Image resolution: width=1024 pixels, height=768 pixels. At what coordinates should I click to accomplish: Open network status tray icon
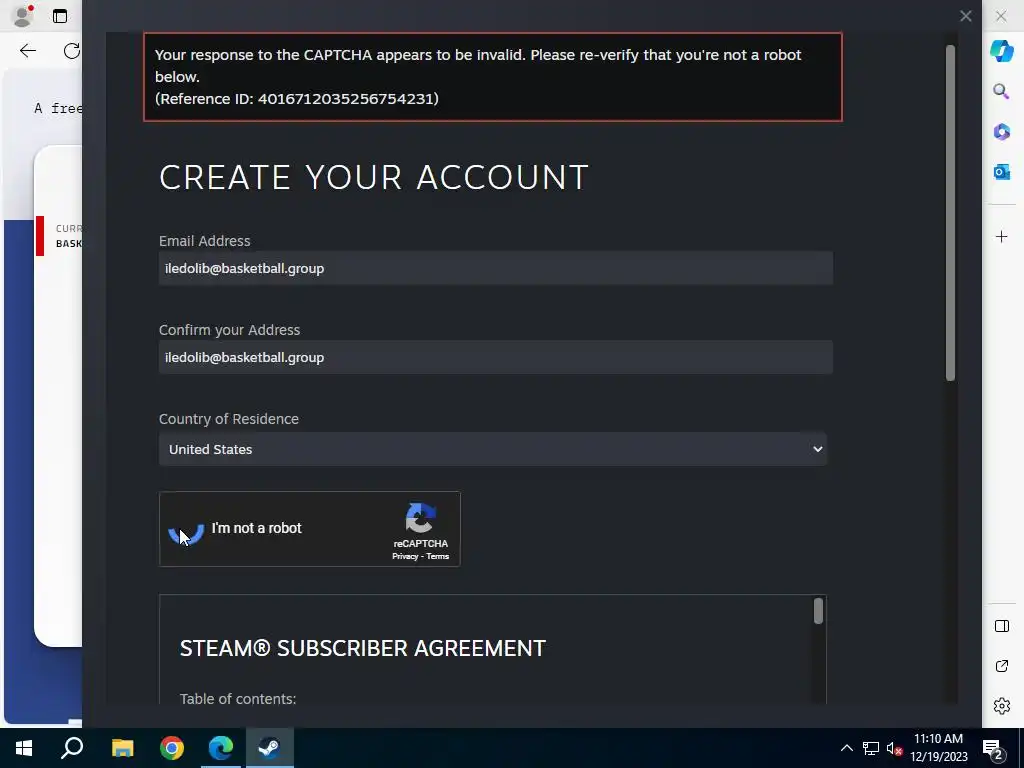click(871, 748)
